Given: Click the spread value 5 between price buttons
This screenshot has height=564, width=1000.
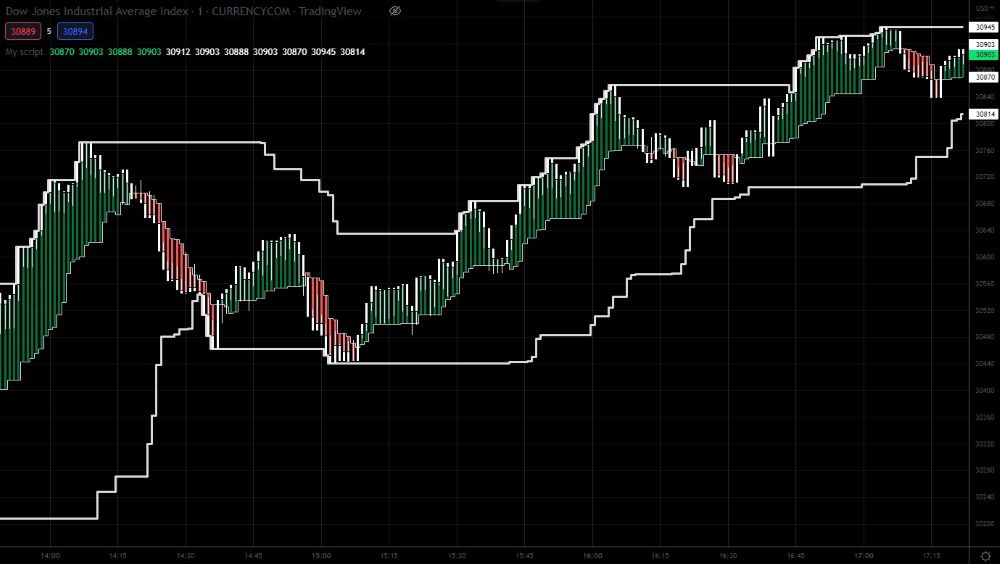Looking at the screenshot, I should click(x=49, y=31).
